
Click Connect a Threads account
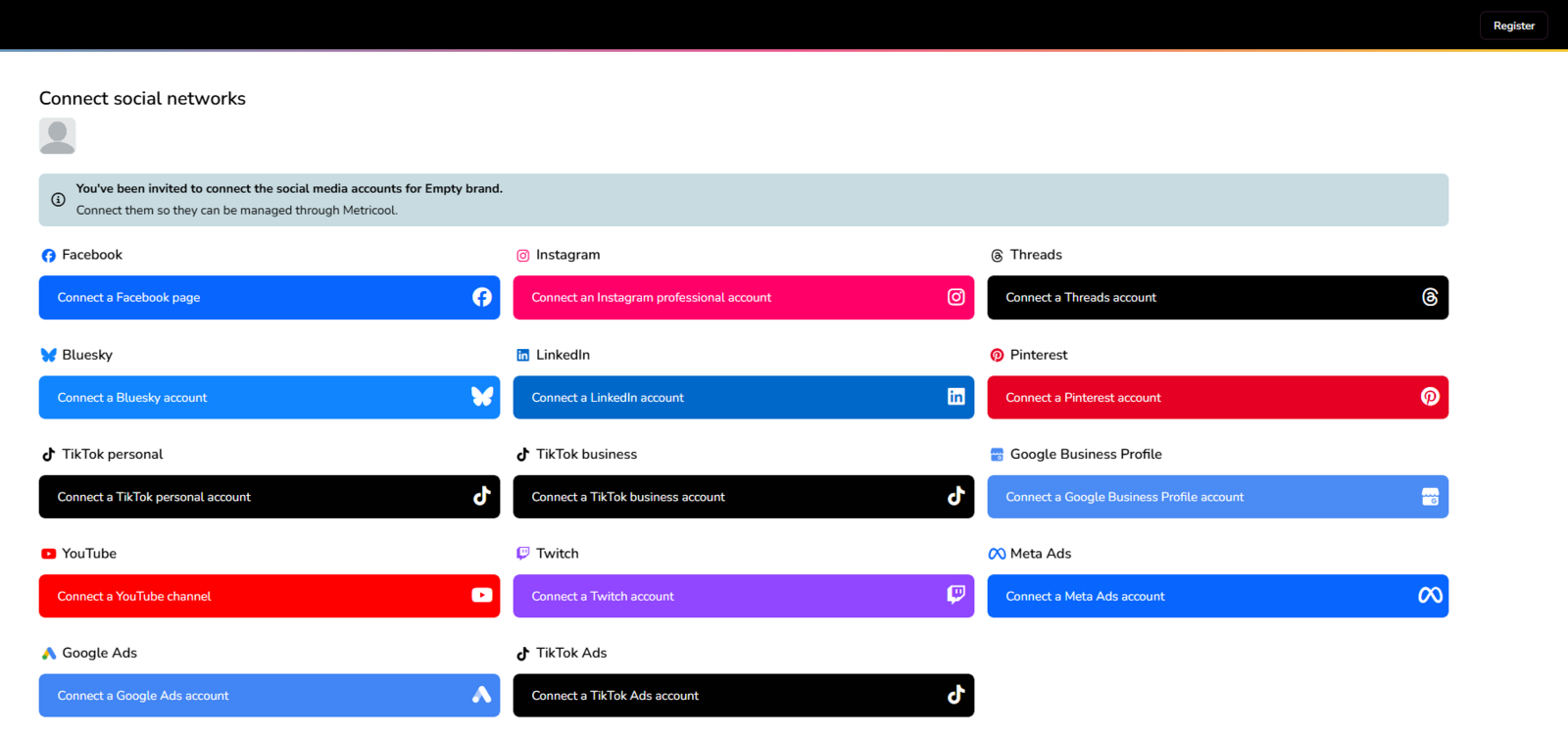click(1218, 297)
